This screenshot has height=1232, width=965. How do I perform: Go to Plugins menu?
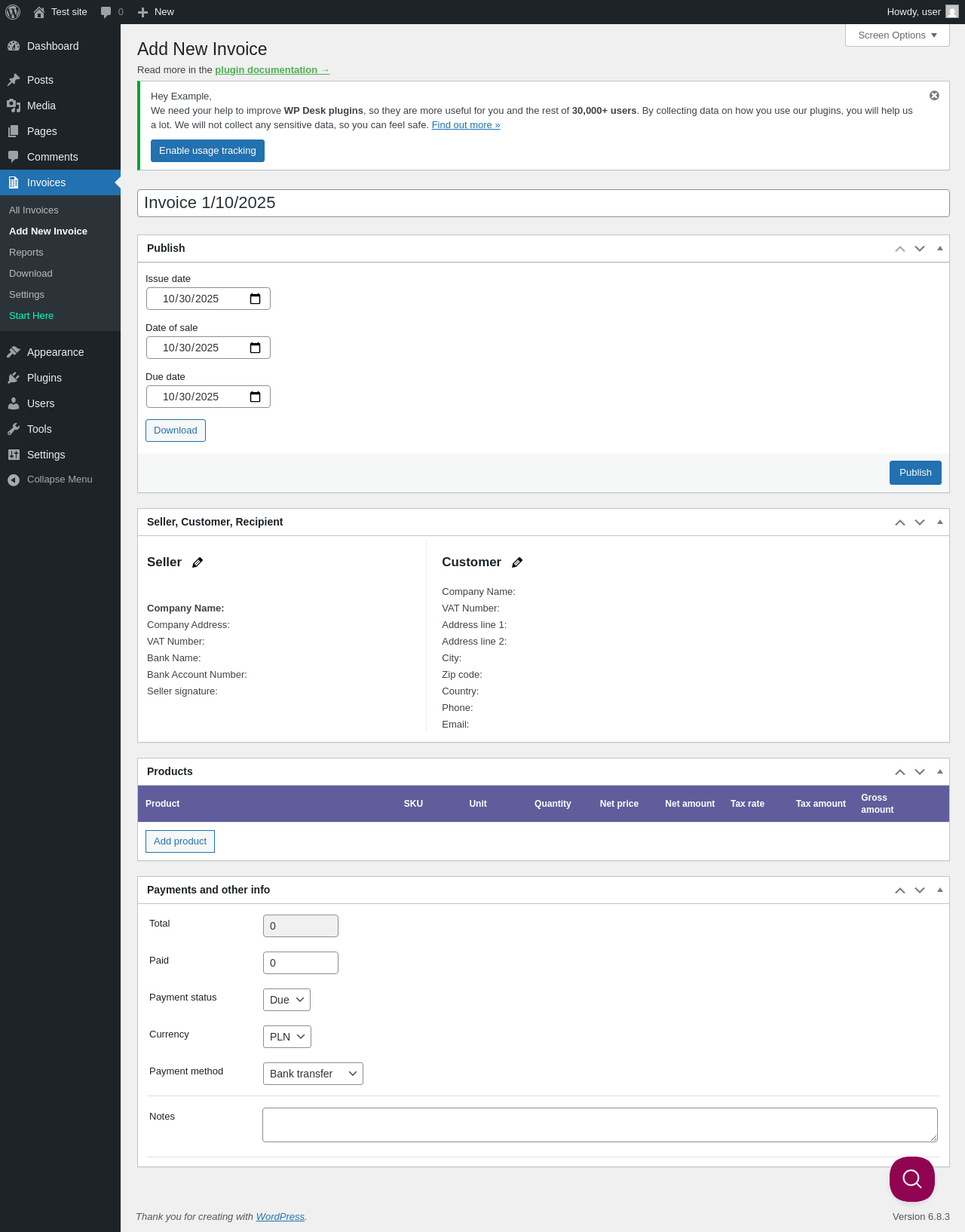44,378
